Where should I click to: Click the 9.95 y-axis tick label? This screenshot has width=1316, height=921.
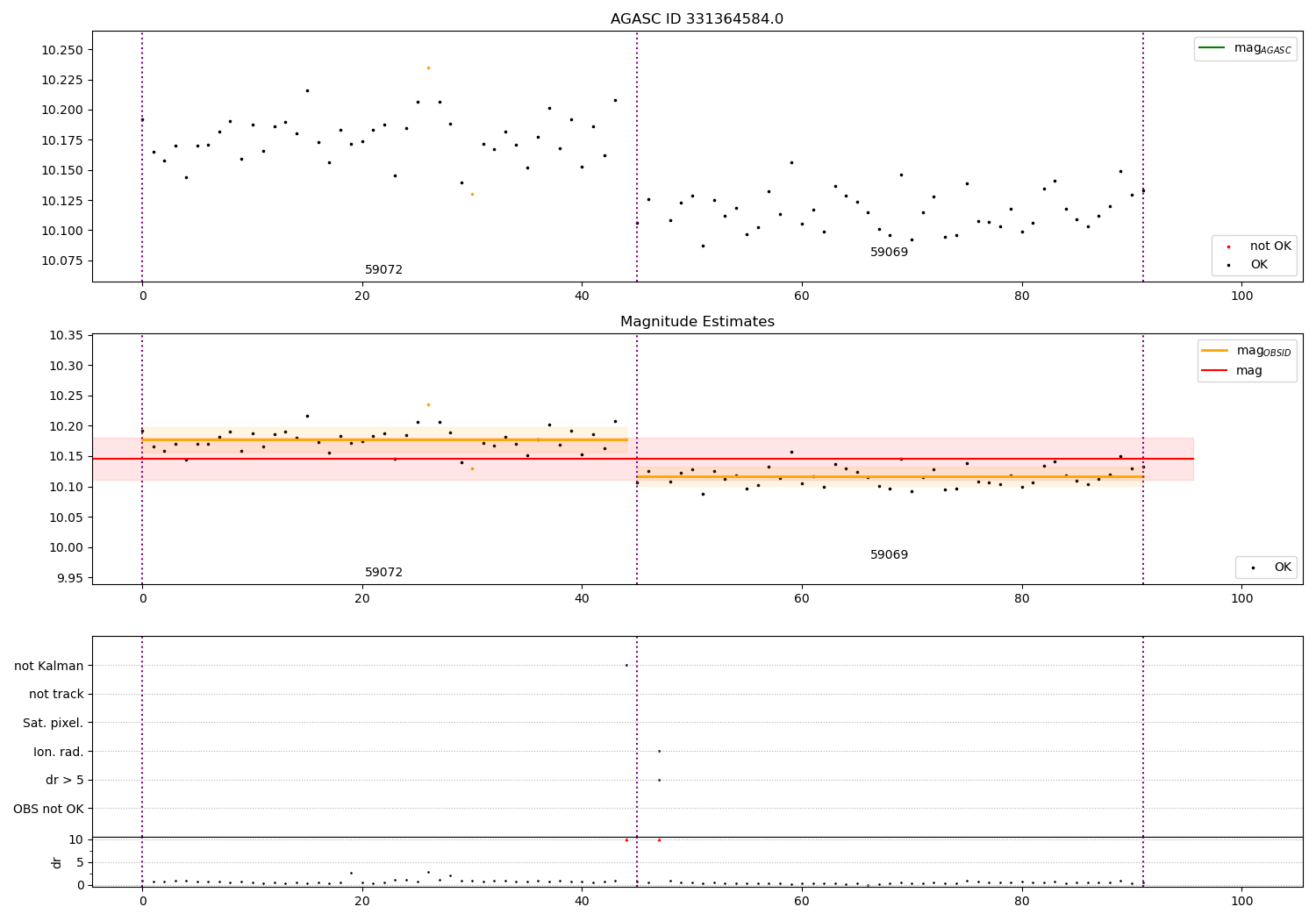[x=69, y=578]
